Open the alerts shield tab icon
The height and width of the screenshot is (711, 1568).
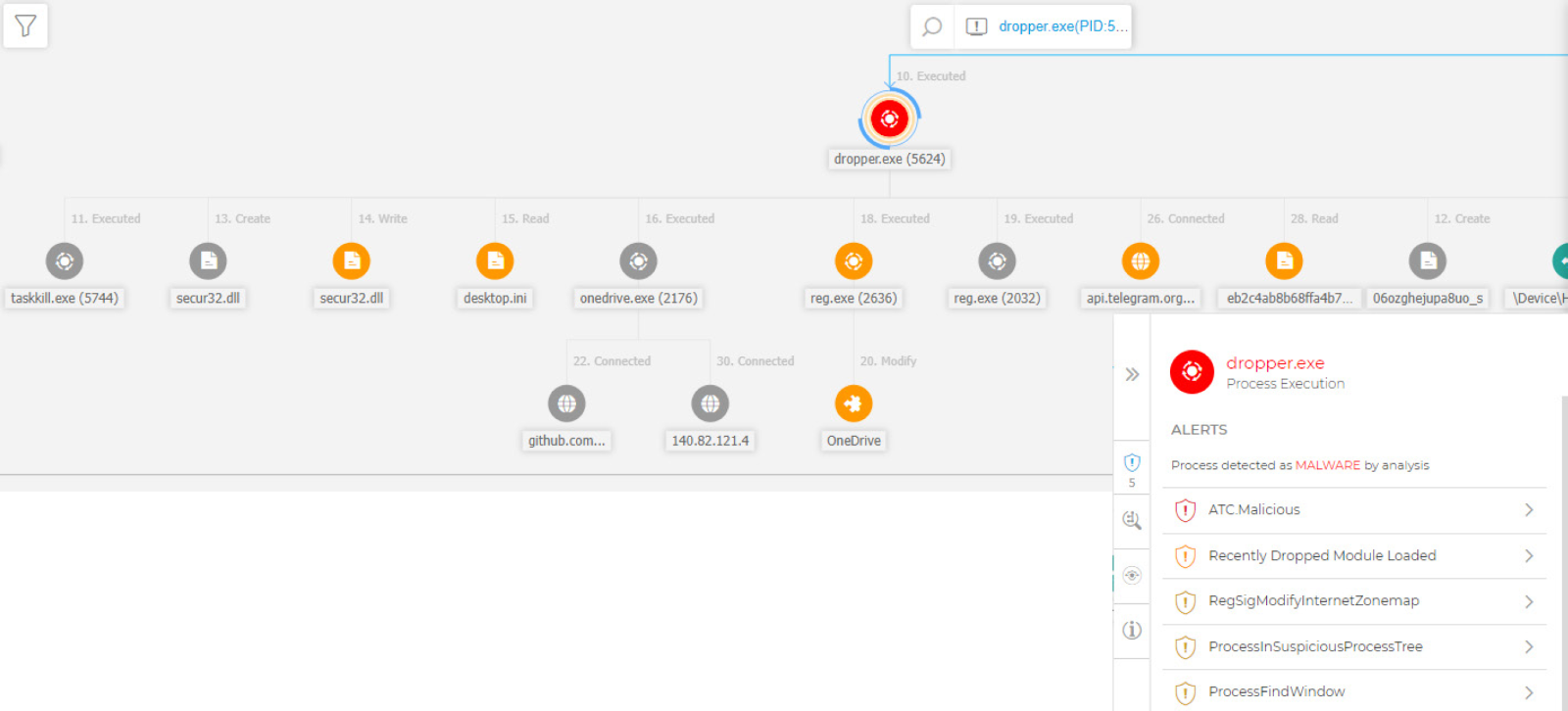tap(1132, 463)
